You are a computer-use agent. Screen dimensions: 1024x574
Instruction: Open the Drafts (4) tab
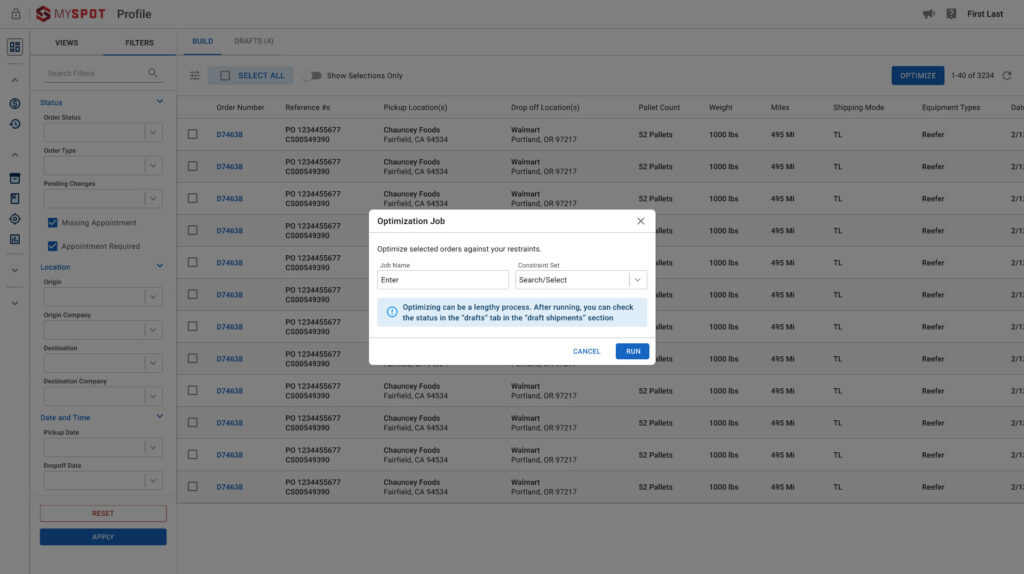point(254,41)
